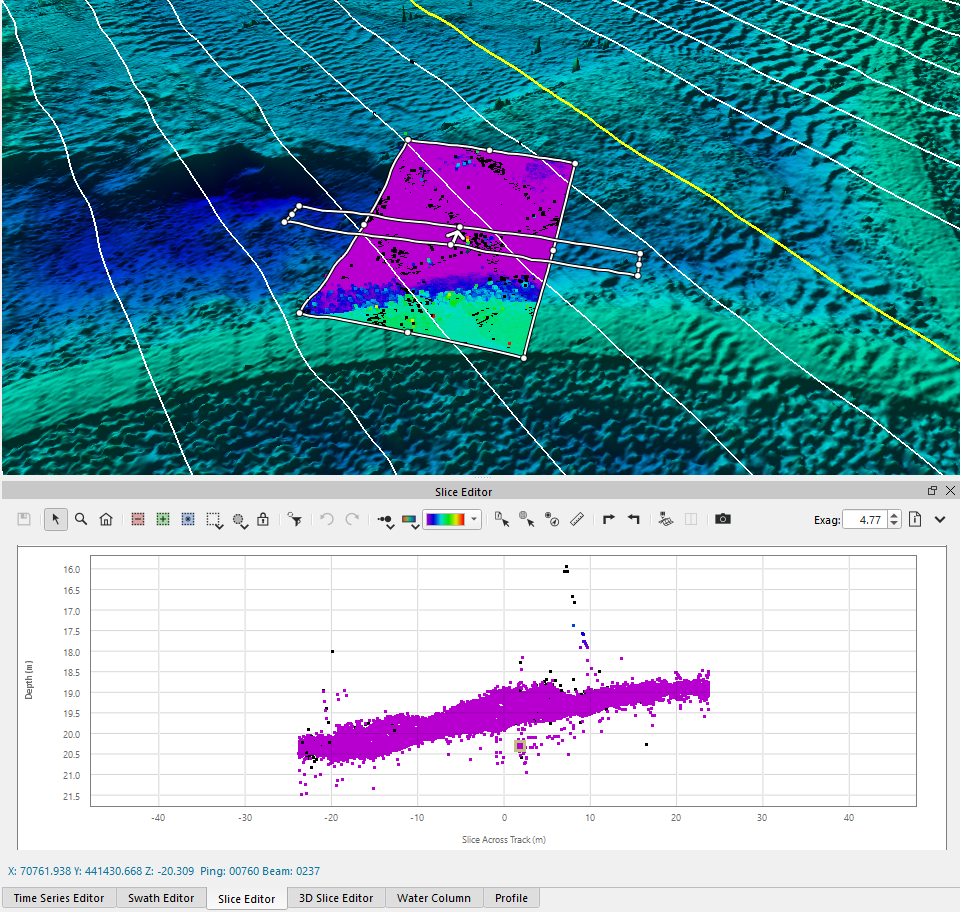This screenshot has width=960, height=912.
Task: Float the Slice Editor panel
Action: coord(932,491)
